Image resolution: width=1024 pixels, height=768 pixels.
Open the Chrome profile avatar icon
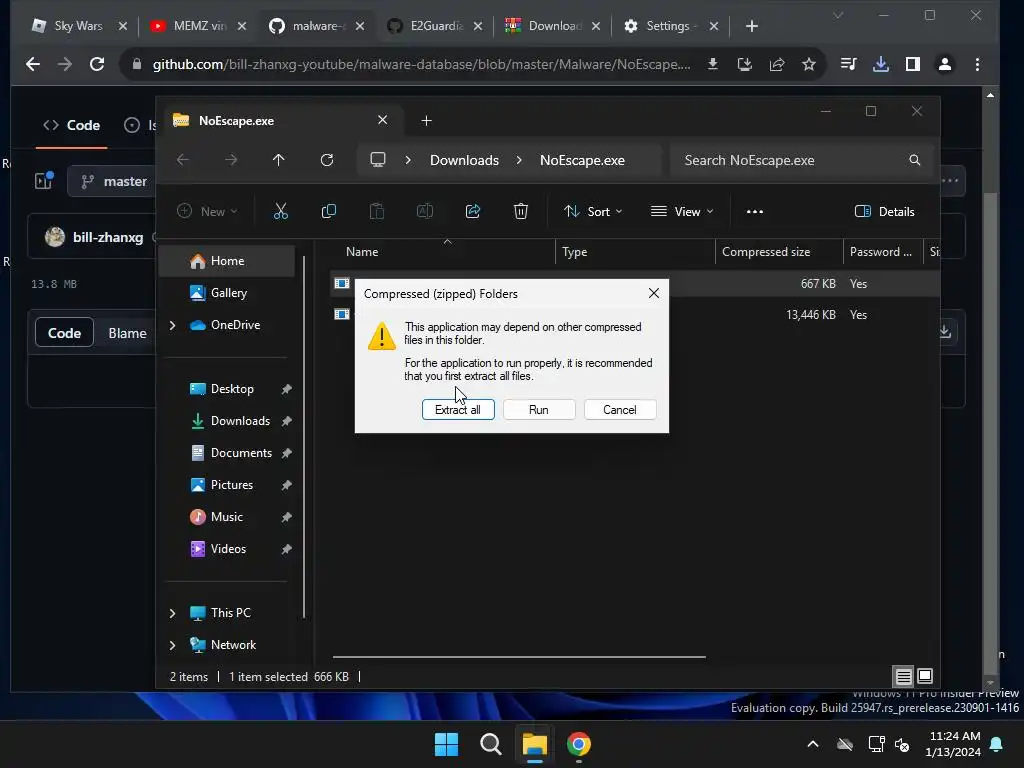click(944, 64)
